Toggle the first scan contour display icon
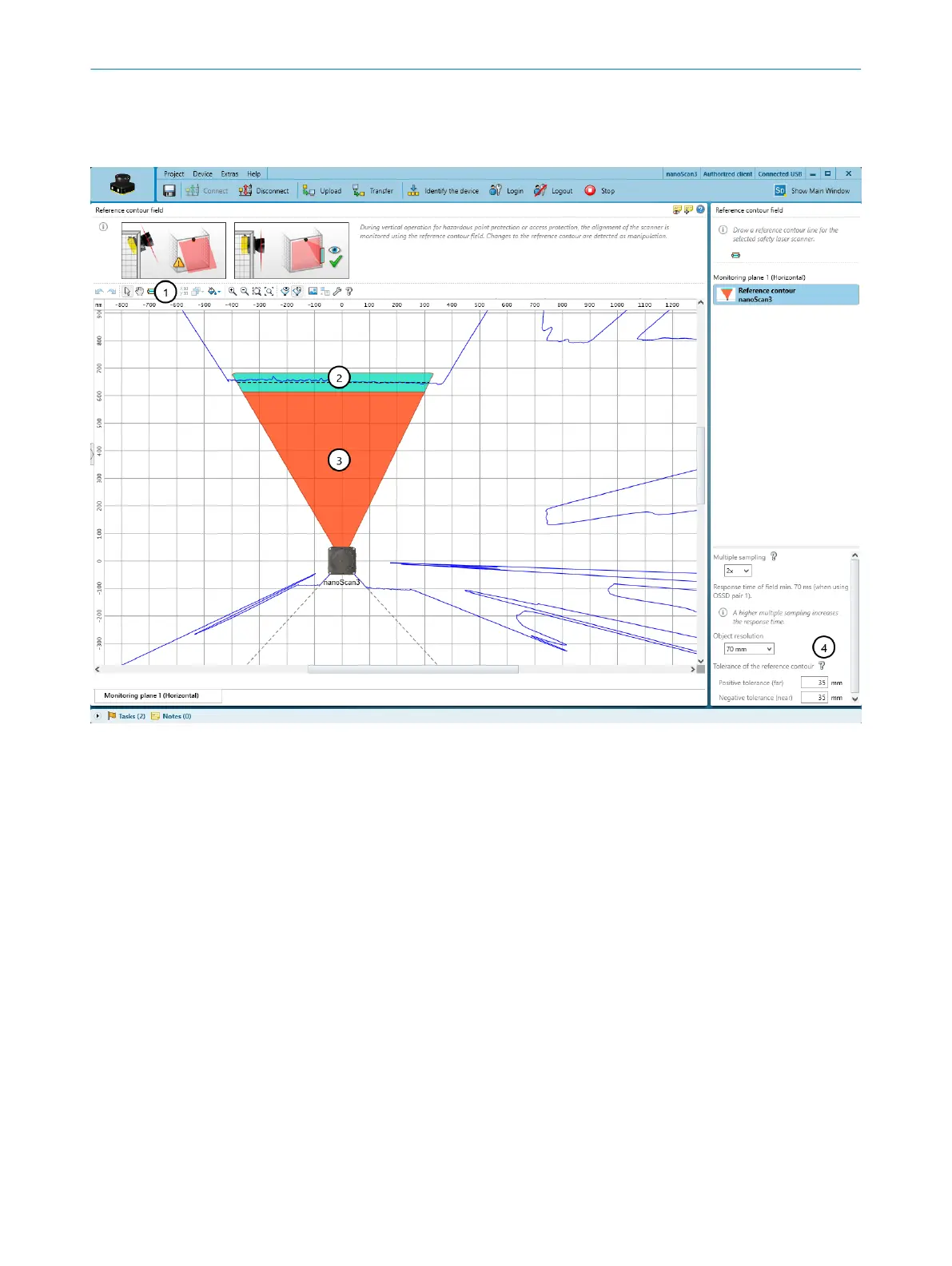Viewport: 952px width, 1266px height. 285,292
